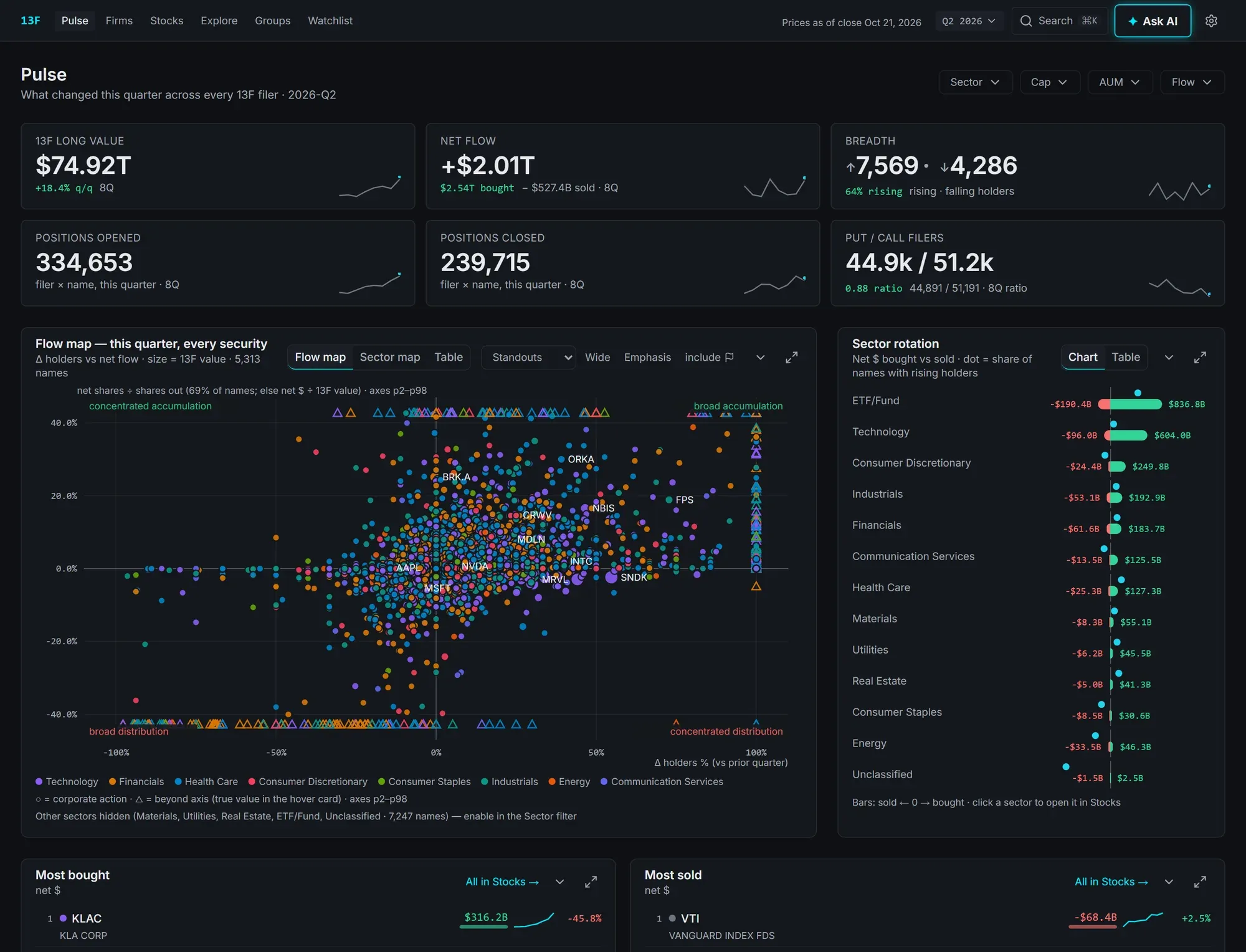Screen dimensions: 1246x952
Task: Click the Ask AI sparkle icon
Action: (x=1133, y=21)
